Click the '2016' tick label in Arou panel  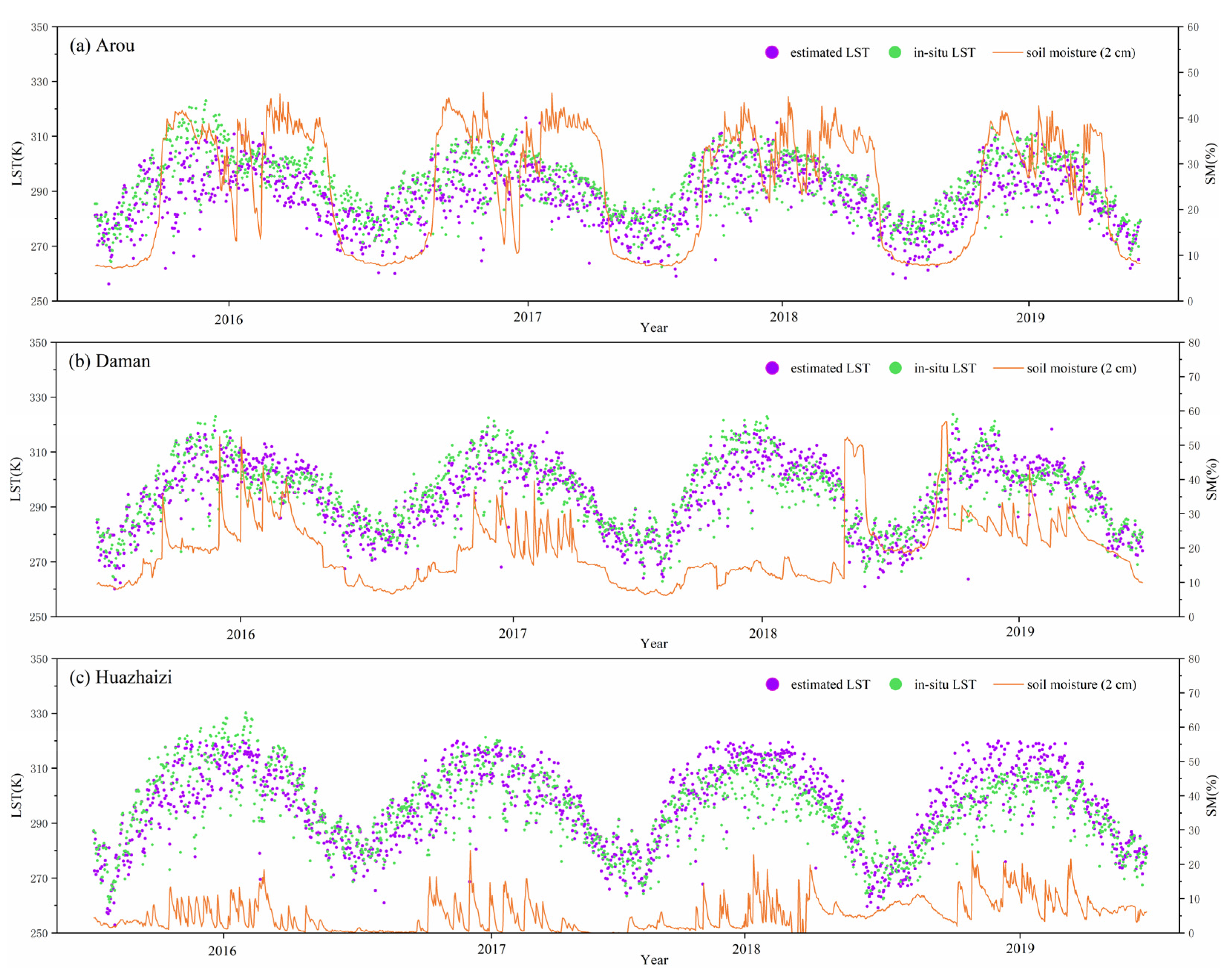229,319
